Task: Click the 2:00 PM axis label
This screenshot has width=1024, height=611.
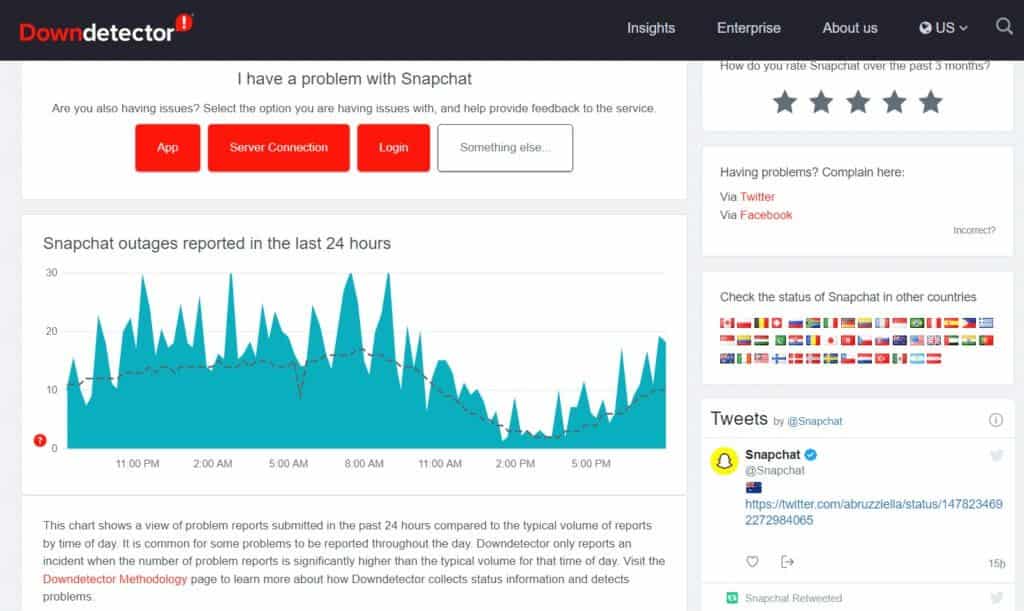Action: click(x=515, y=463)
